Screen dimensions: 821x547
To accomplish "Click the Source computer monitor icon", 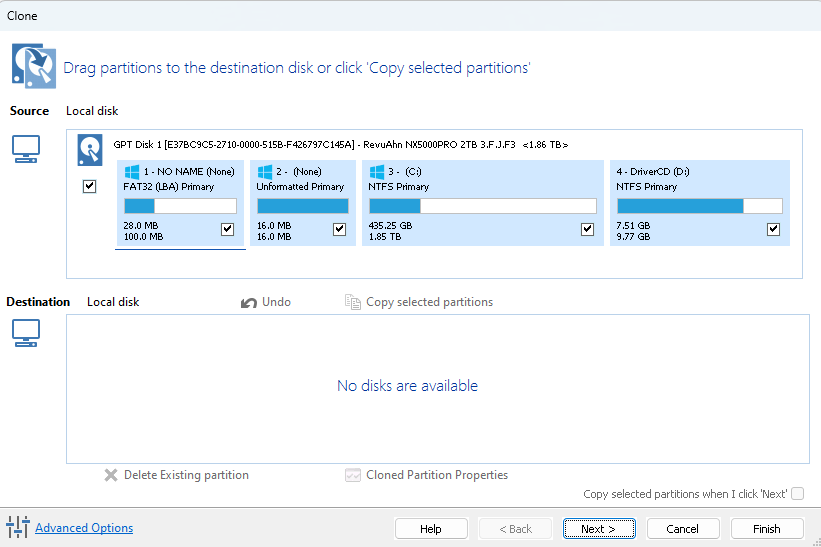I will pyautogui.click(x=26, y=149).
